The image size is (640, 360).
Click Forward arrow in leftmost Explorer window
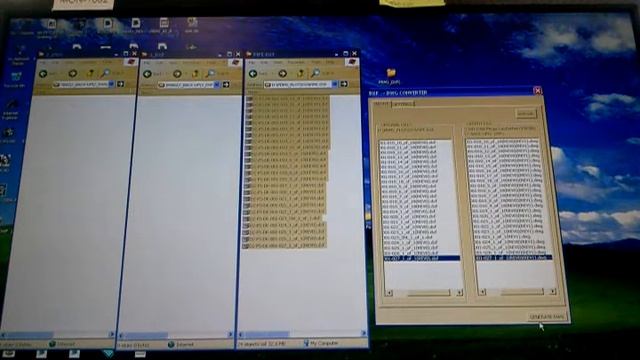[73, 73]
